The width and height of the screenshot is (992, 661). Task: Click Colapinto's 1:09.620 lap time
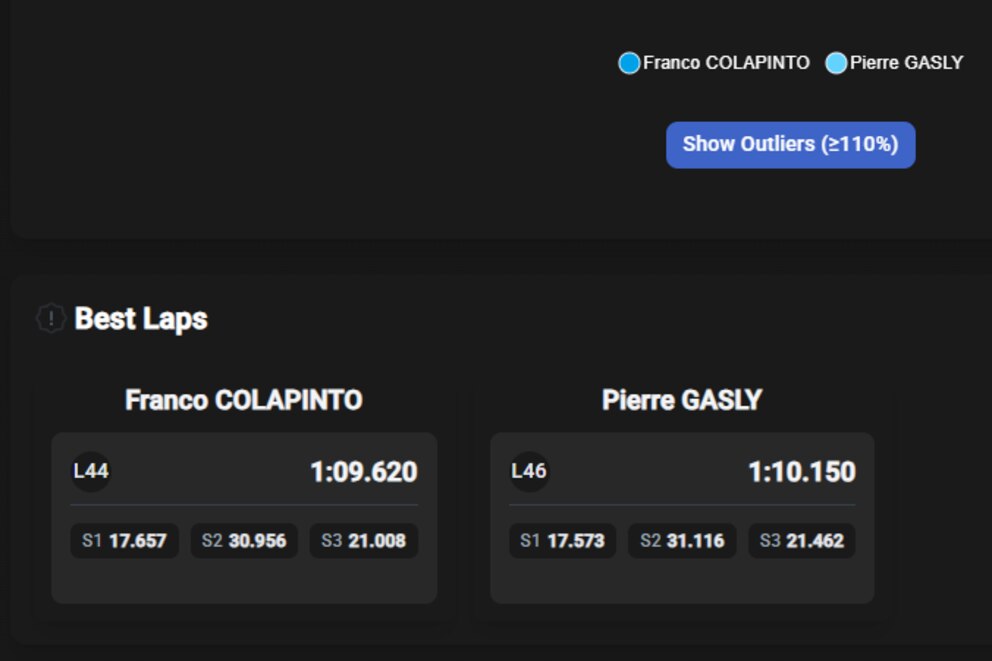[x=364, y=472]
